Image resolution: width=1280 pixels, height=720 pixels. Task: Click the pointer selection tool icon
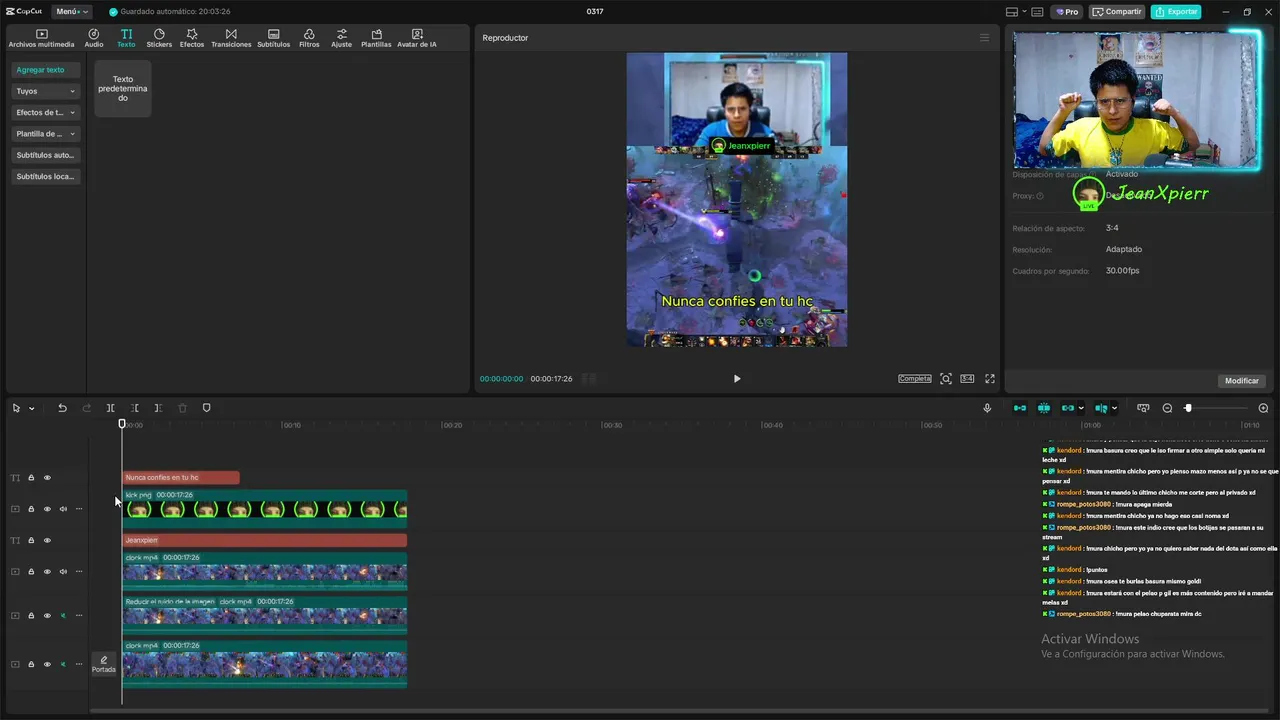tap(16, 408)
